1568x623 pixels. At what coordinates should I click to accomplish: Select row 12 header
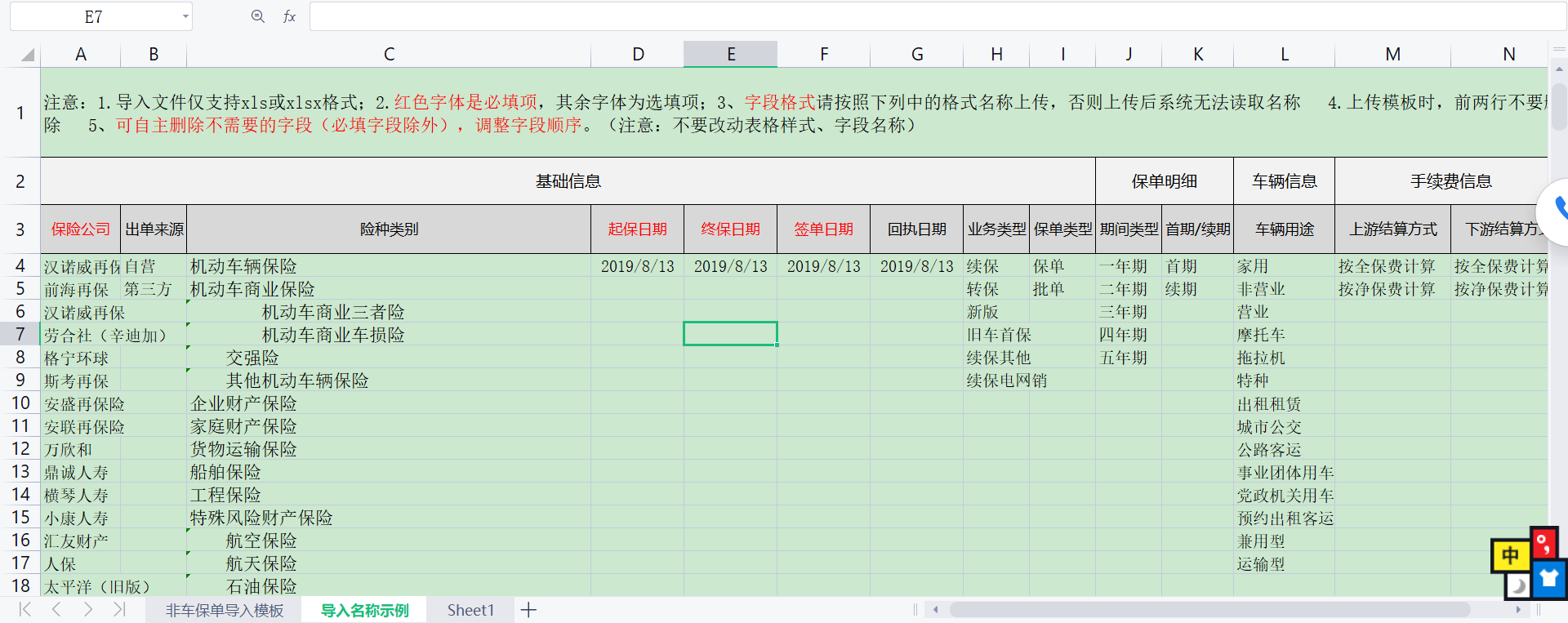tap(20, 448)
